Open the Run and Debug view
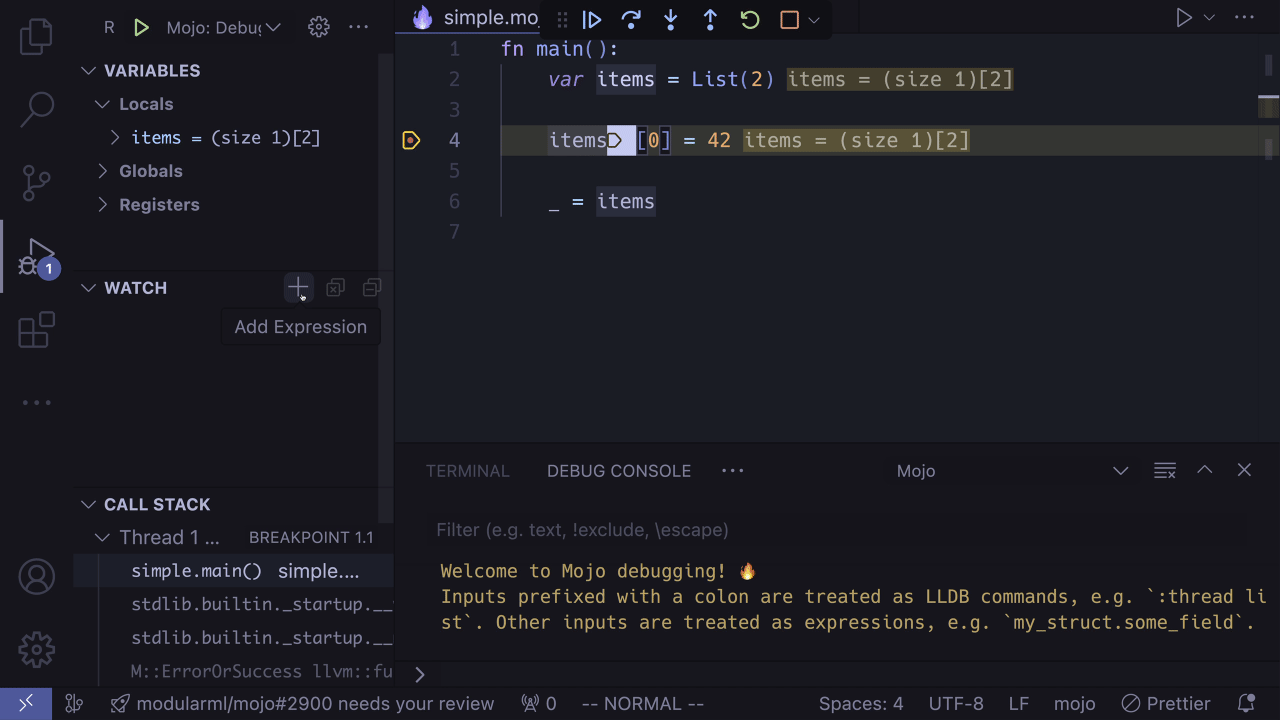This screenshot has height=720, width=1280. (x=37, y=257)
